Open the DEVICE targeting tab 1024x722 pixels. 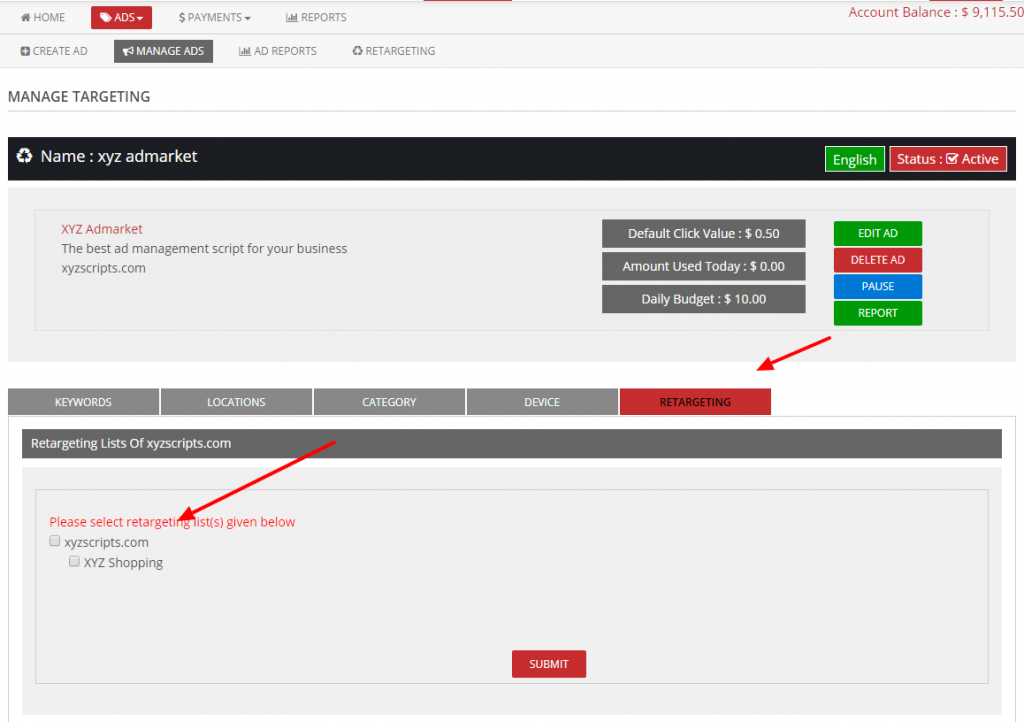541,401
